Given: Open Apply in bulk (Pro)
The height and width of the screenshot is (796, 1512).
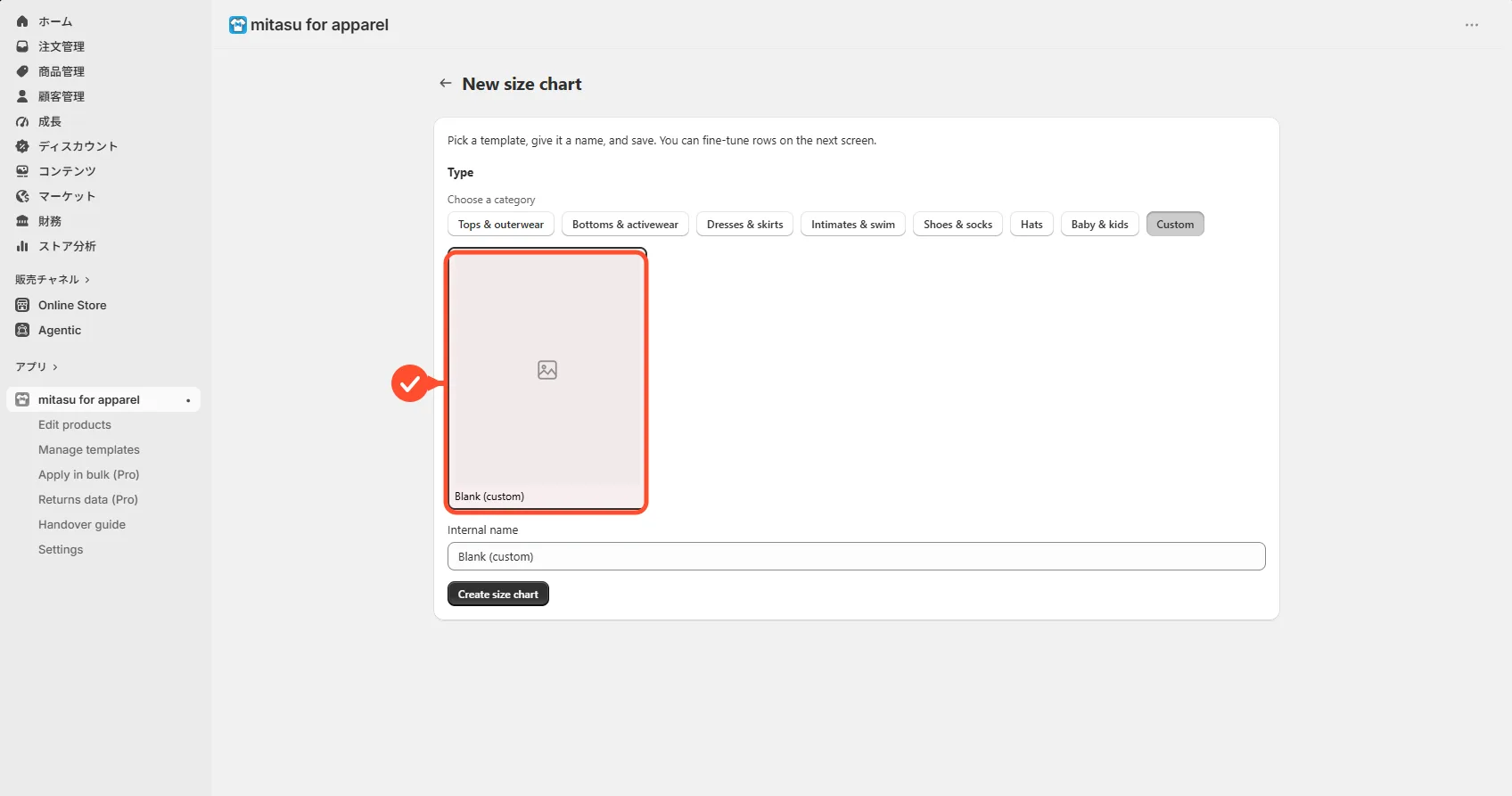Looking at the screenshot, I should (89, 475).
